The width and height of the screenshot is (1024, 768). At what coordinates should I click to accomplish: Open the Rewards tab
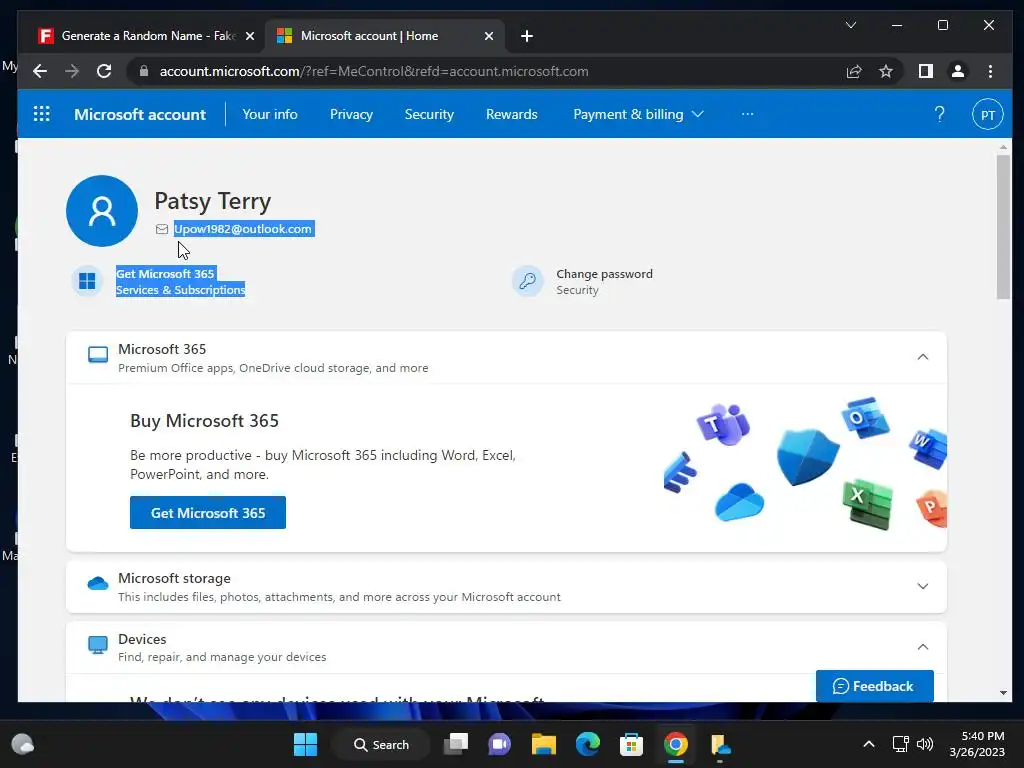(x=511, y=114)
